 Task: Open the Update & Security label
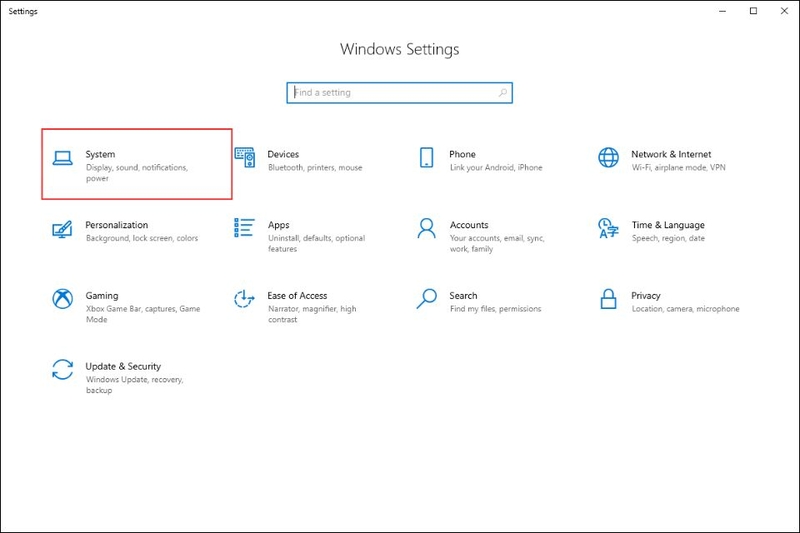tap(123, 366)
